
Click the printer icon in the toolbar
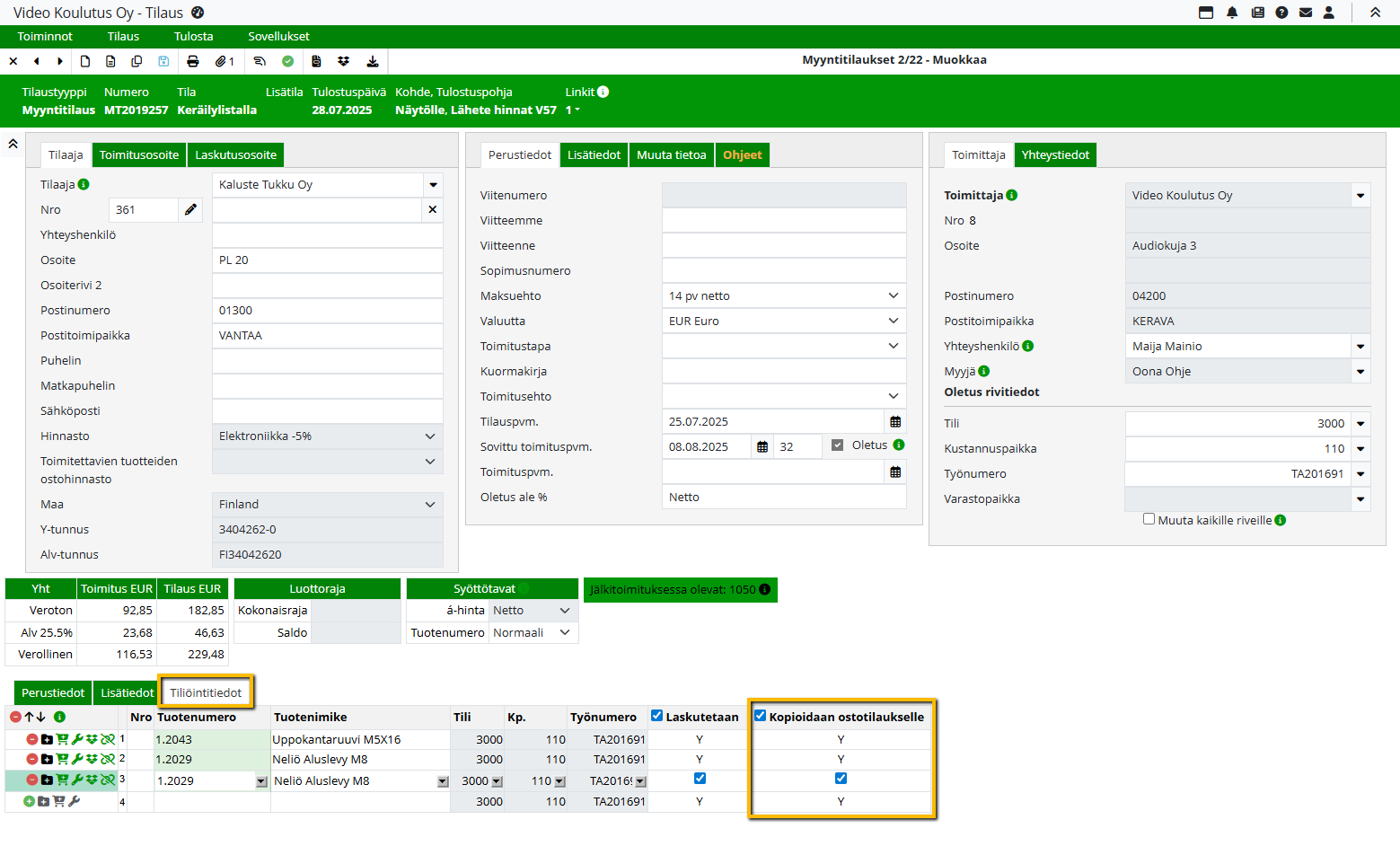coord(192,61)
